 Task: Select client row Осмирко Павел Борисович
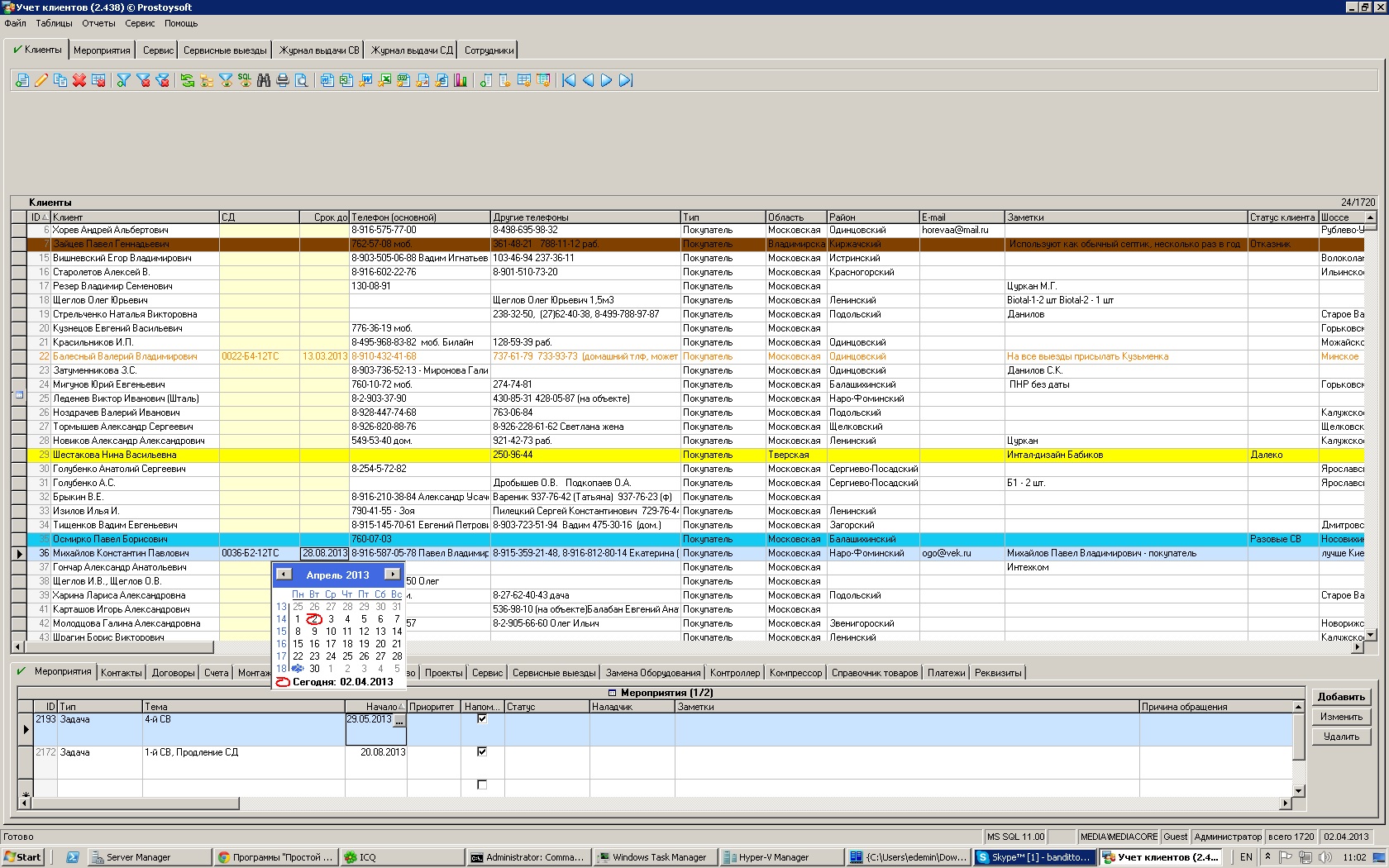click(x=694, y=539)
